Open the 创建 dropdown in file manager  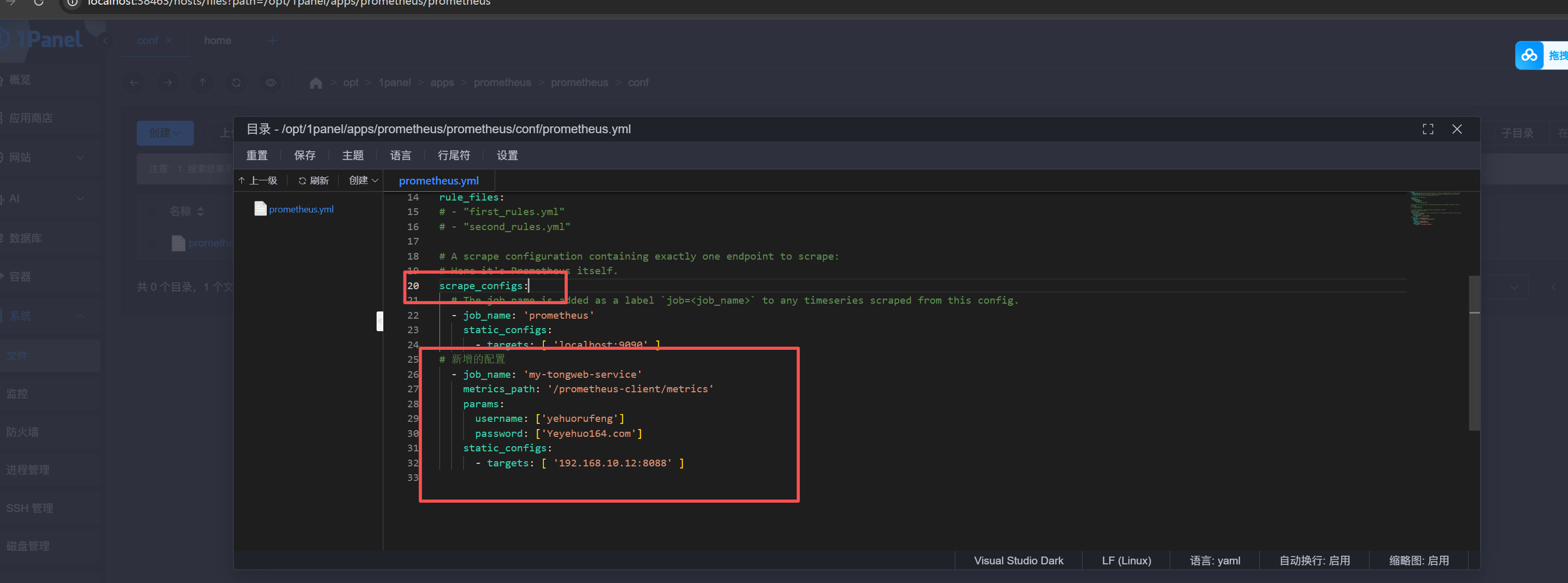coord(165,133)
